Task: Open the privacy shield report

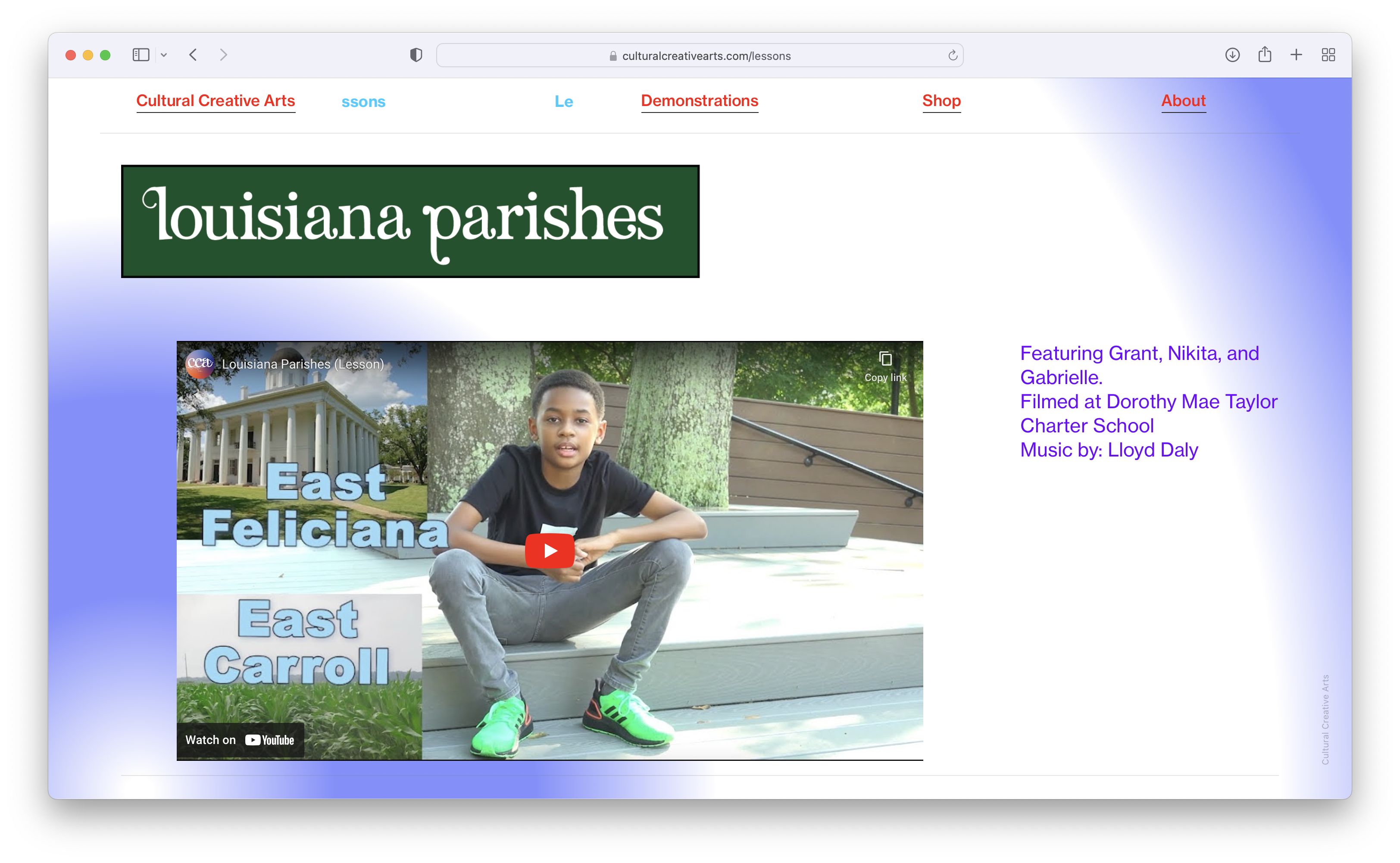Action: (x=416, y=55)
